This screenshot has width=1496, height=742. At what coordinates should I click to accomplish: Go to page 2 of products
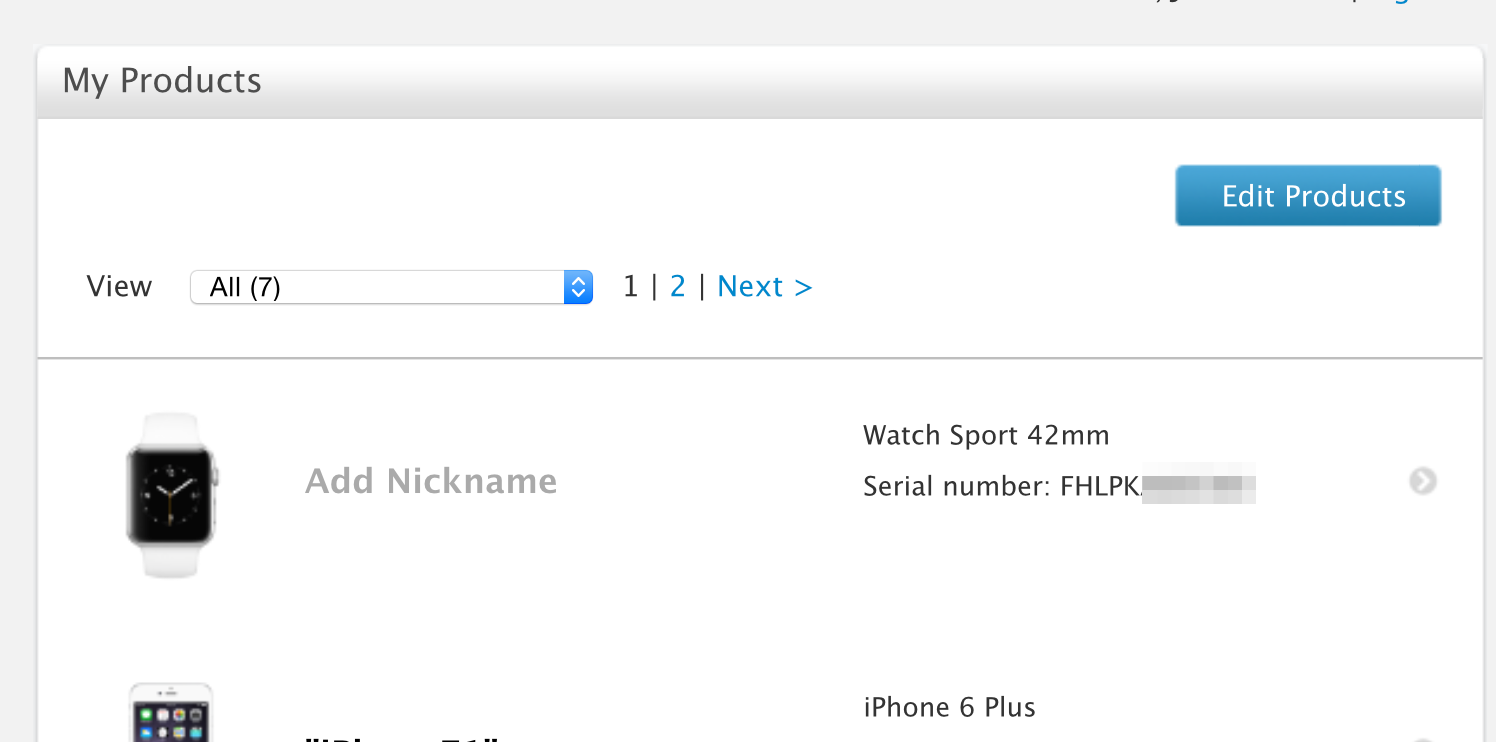[x=678, y=287]
